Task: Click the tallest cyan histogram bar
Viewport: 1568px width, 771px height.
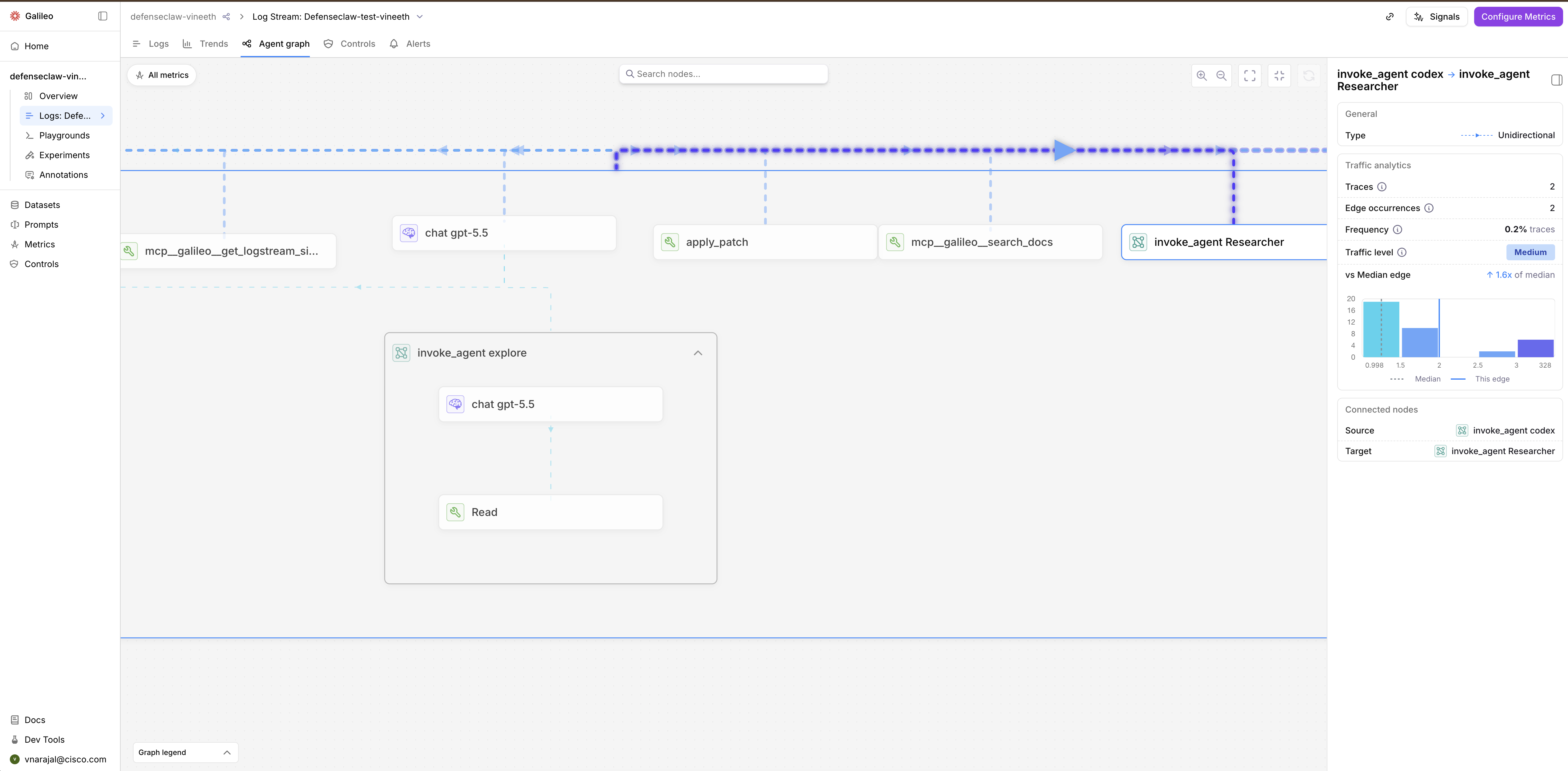Action: click(x=1381, y=329)
